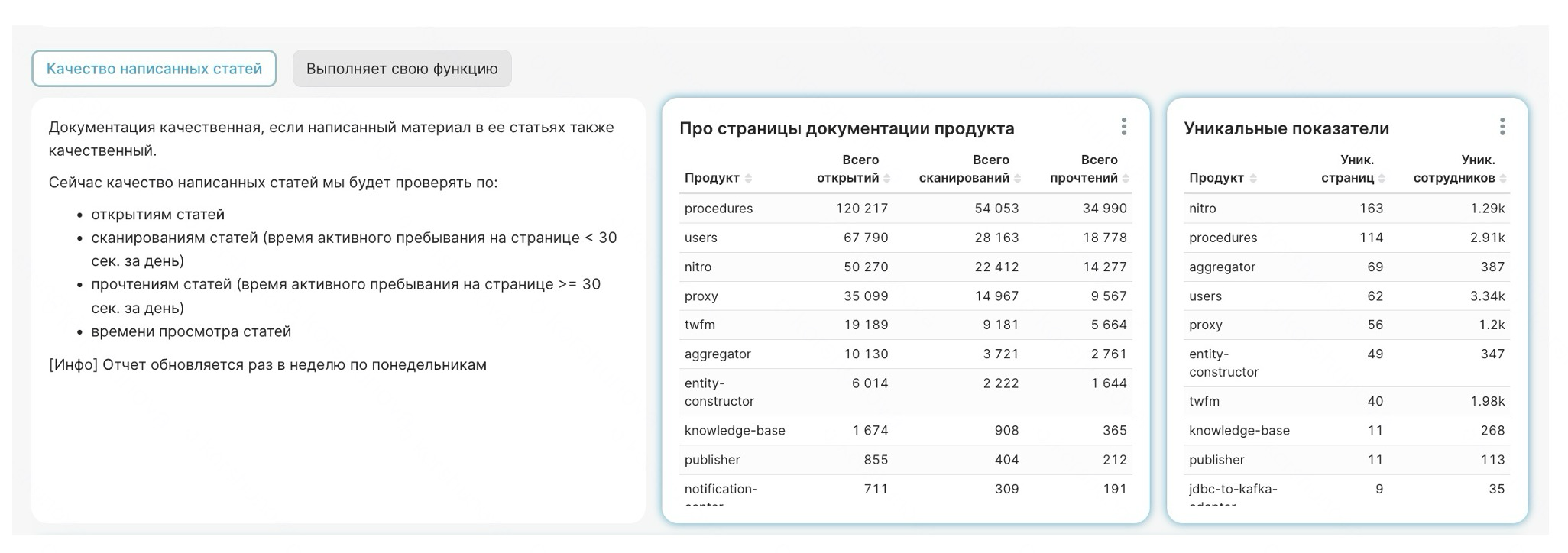This screenshot has width=1568, height=553.
Task: Sort by 'Всего прочтений' sort icon
Action: click(x=1126, y=179)
